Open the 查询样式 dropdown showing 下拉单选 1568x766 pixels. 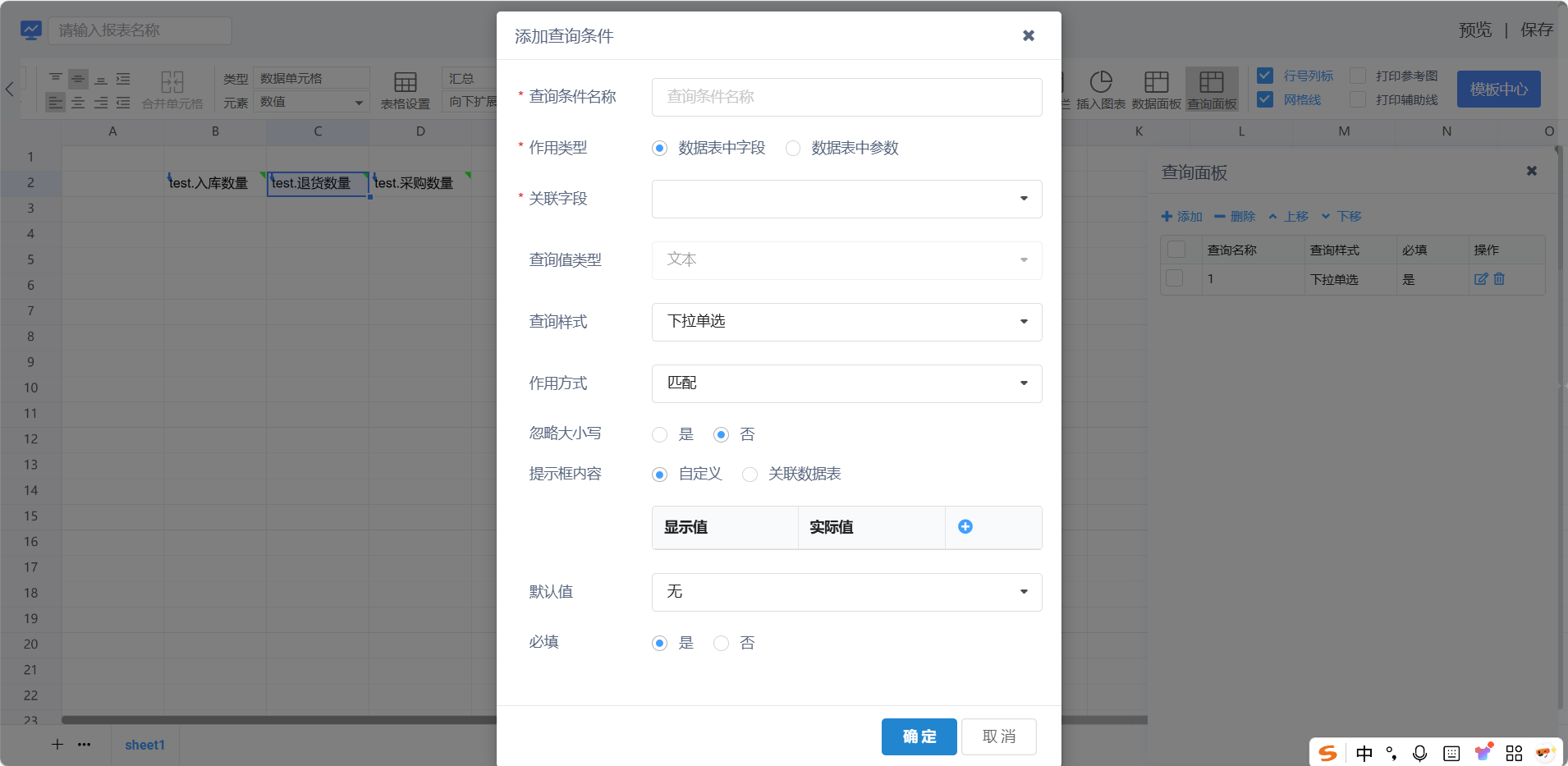[x=846, y=322]
